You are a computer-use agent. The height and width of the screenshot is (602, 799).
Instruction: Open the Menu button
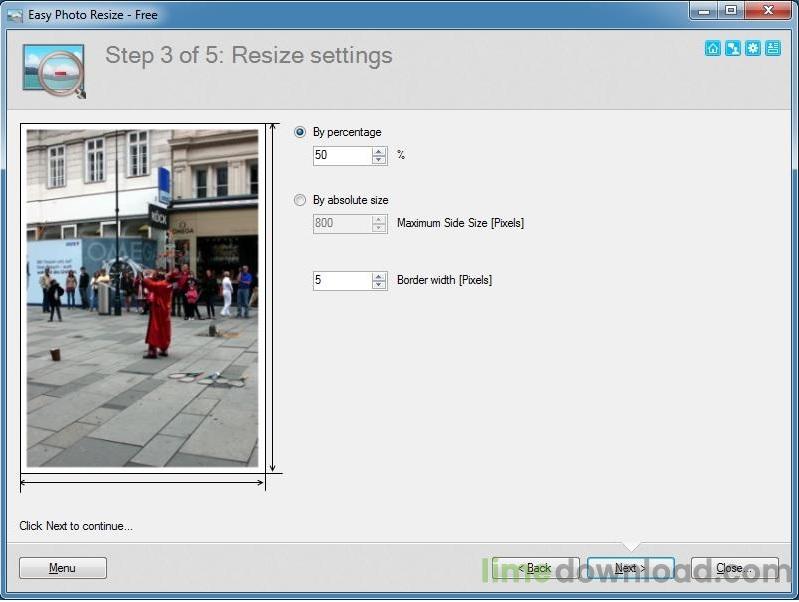pos(62,568)
